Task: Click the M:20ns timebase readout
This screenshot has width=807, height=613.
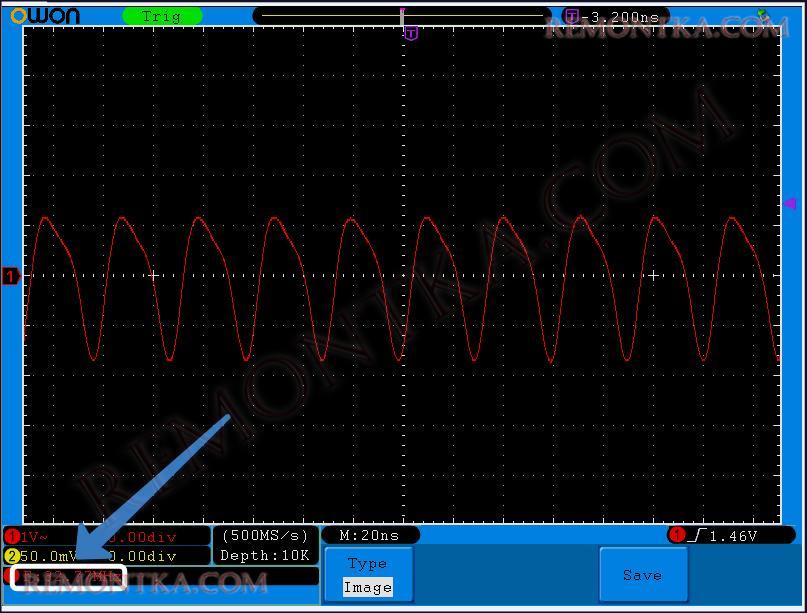Action: [370, 535]
